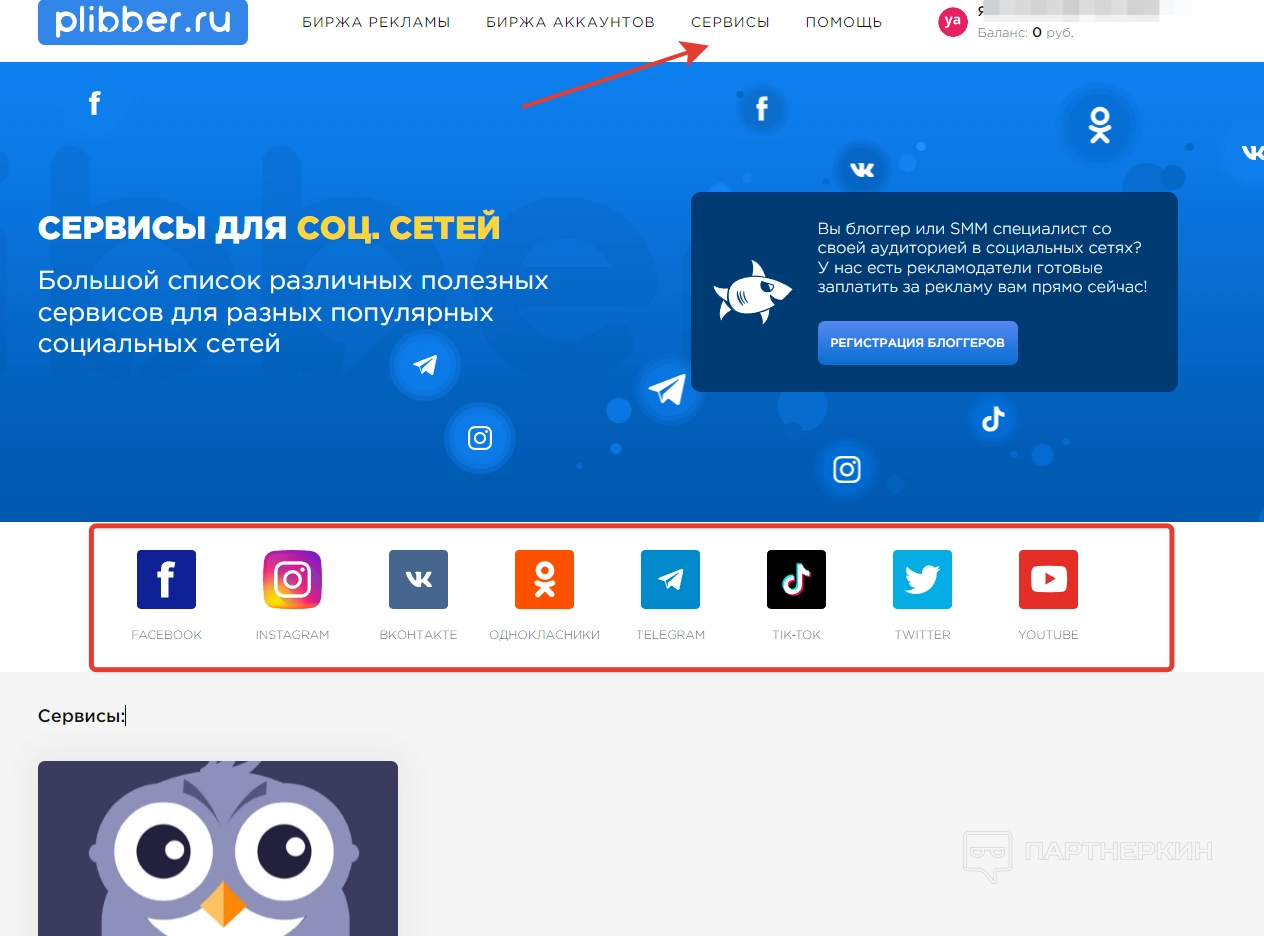
Task: Click the ВКОНТАКТЕ label text
Action: point(418,635)
